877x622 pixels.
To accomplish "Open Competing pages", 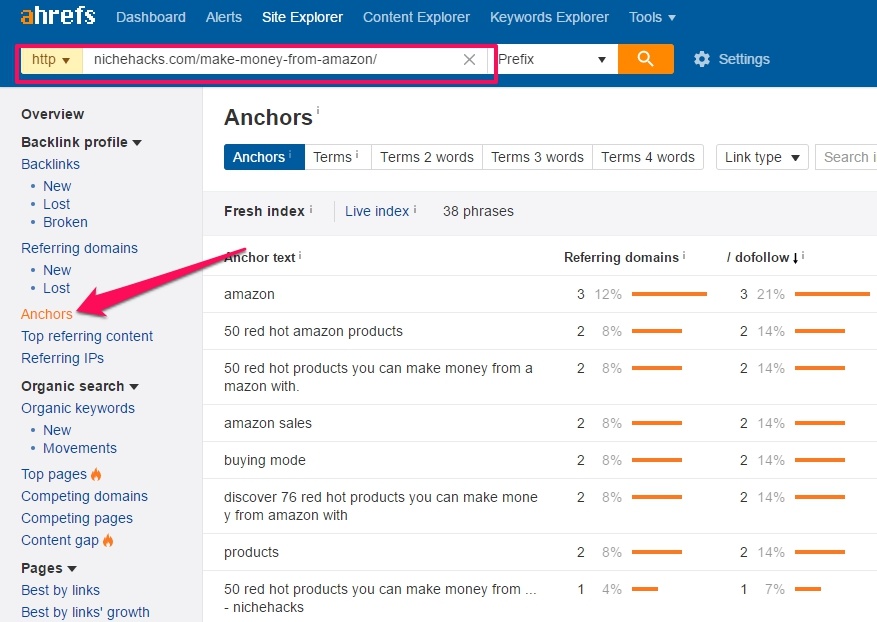I will point(77,518).
